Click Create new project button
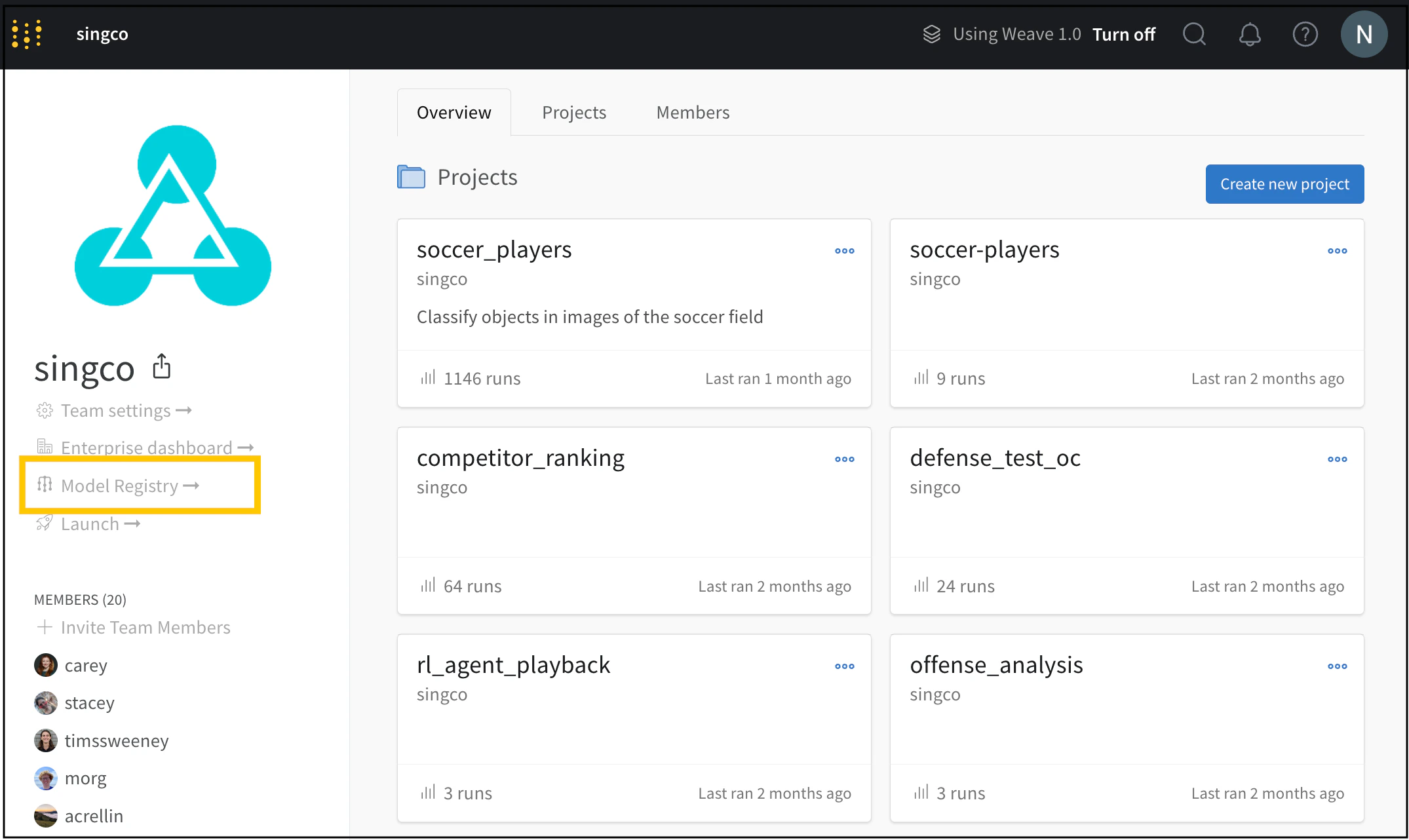 coord(1284,184)
